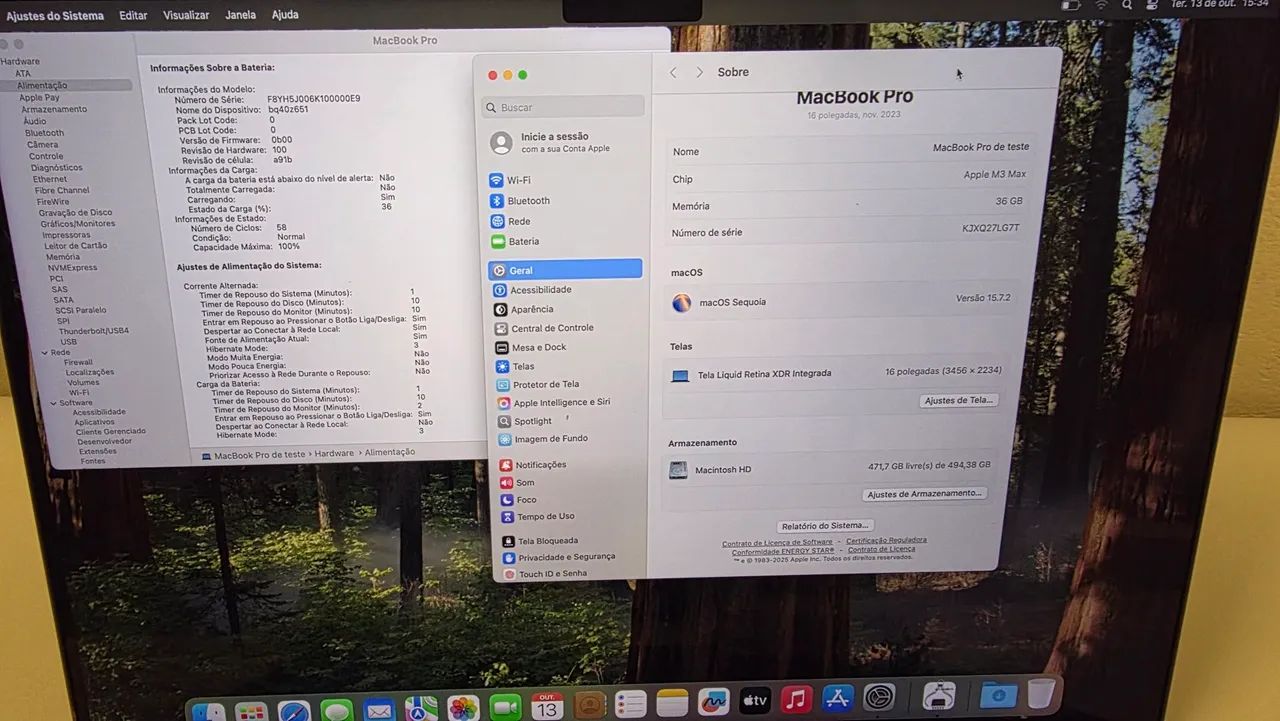
Task: Click the Nome field showing MacBook Pro de teste
Action: coord(850,150)
